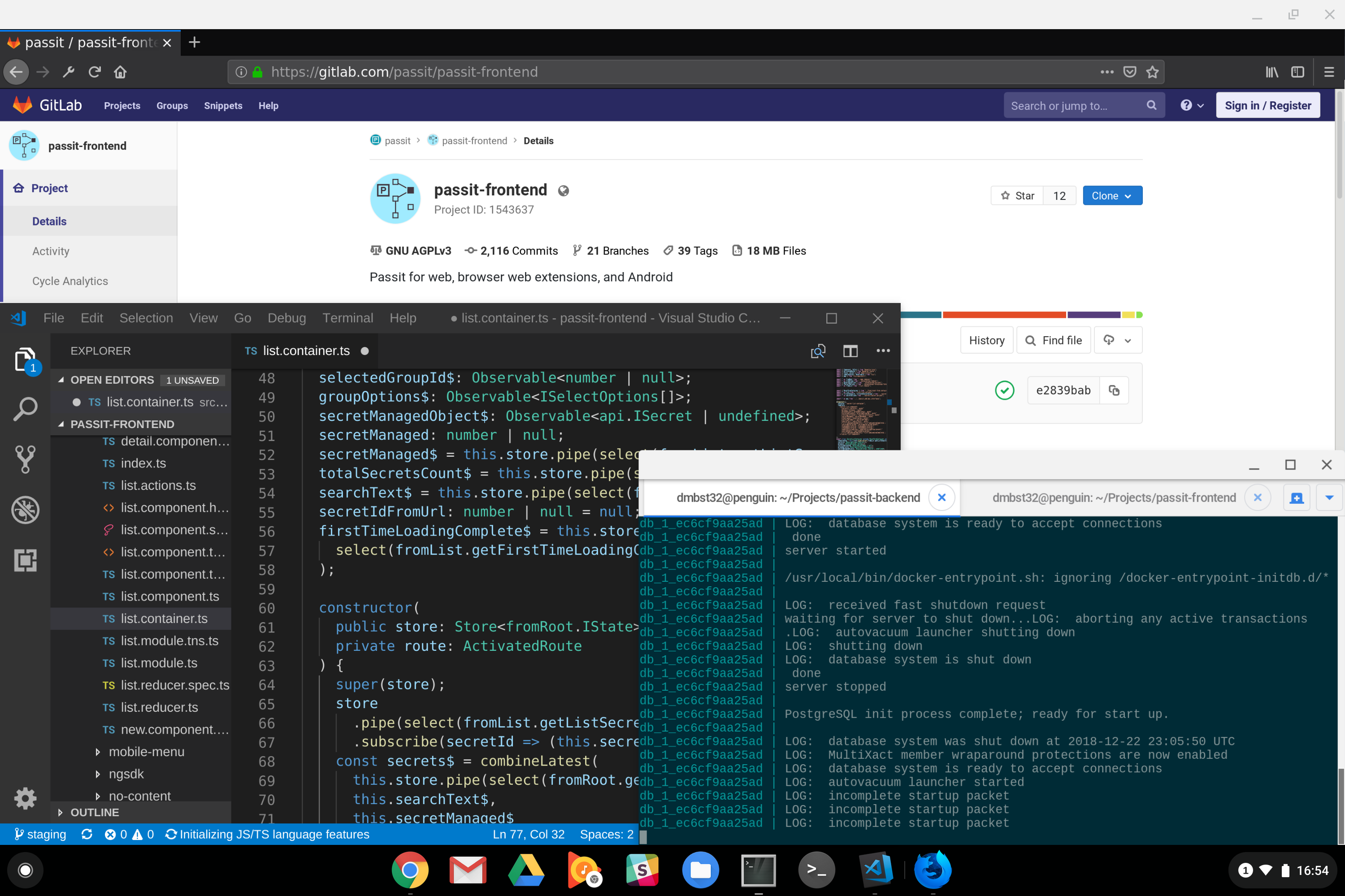
Task: Open 2,116 Commits link
Action: [511, 251]
